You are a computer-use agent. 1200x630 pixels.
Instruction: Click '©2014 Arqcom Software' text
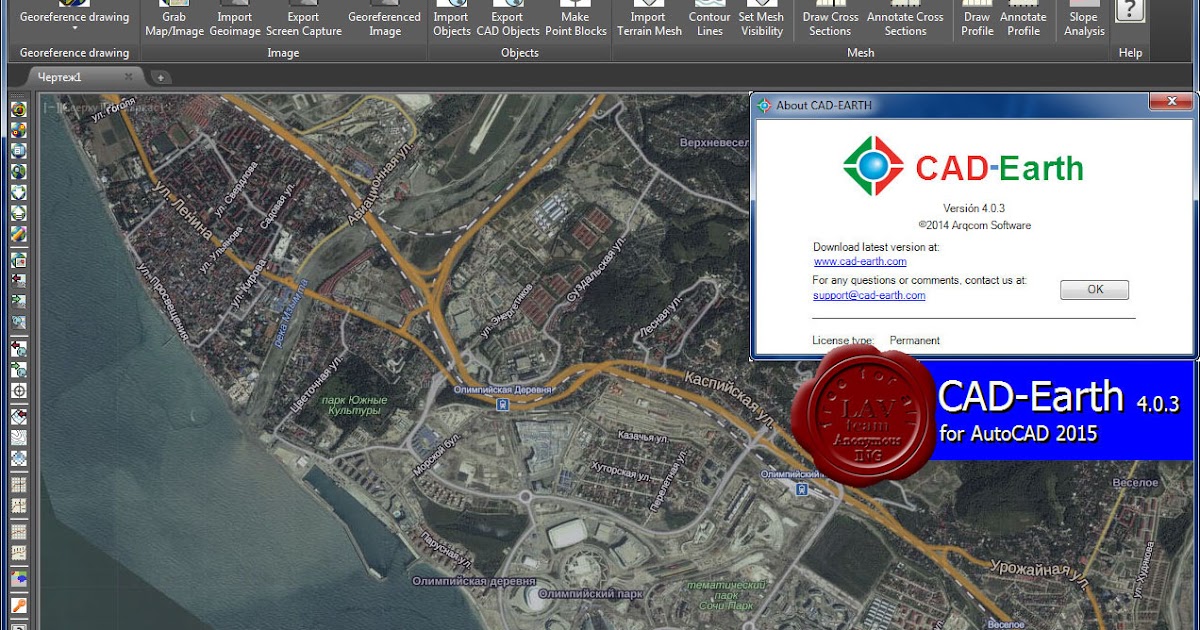click(974, 225)
